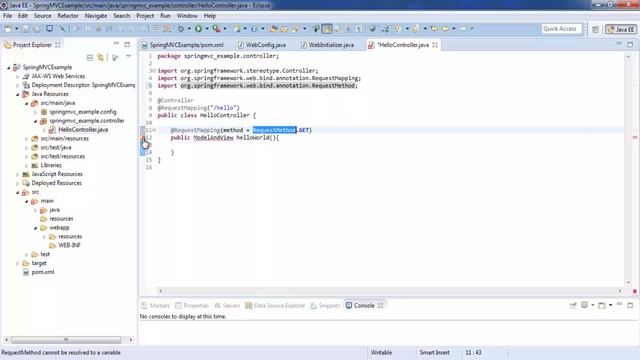Expand the JAX-WS Web Services node
Screen dimensions: 640x360
18,76
